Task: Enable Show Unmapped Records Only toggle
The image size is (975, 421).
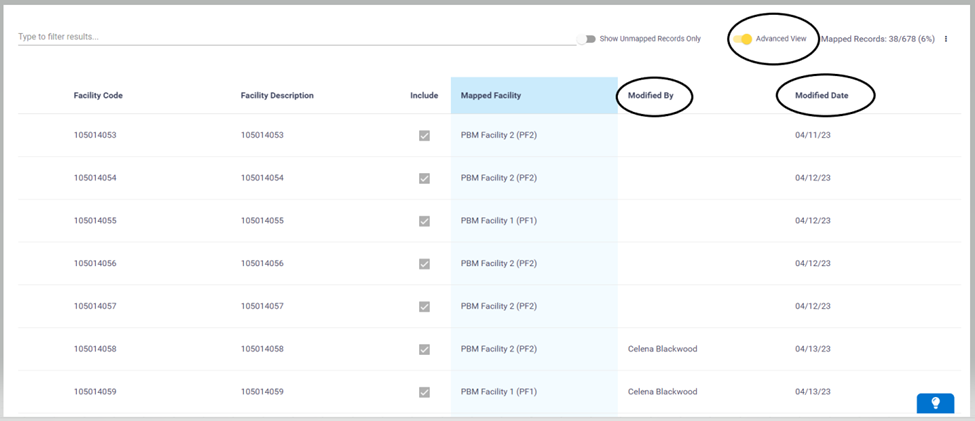Action: [x=586, y=39]
